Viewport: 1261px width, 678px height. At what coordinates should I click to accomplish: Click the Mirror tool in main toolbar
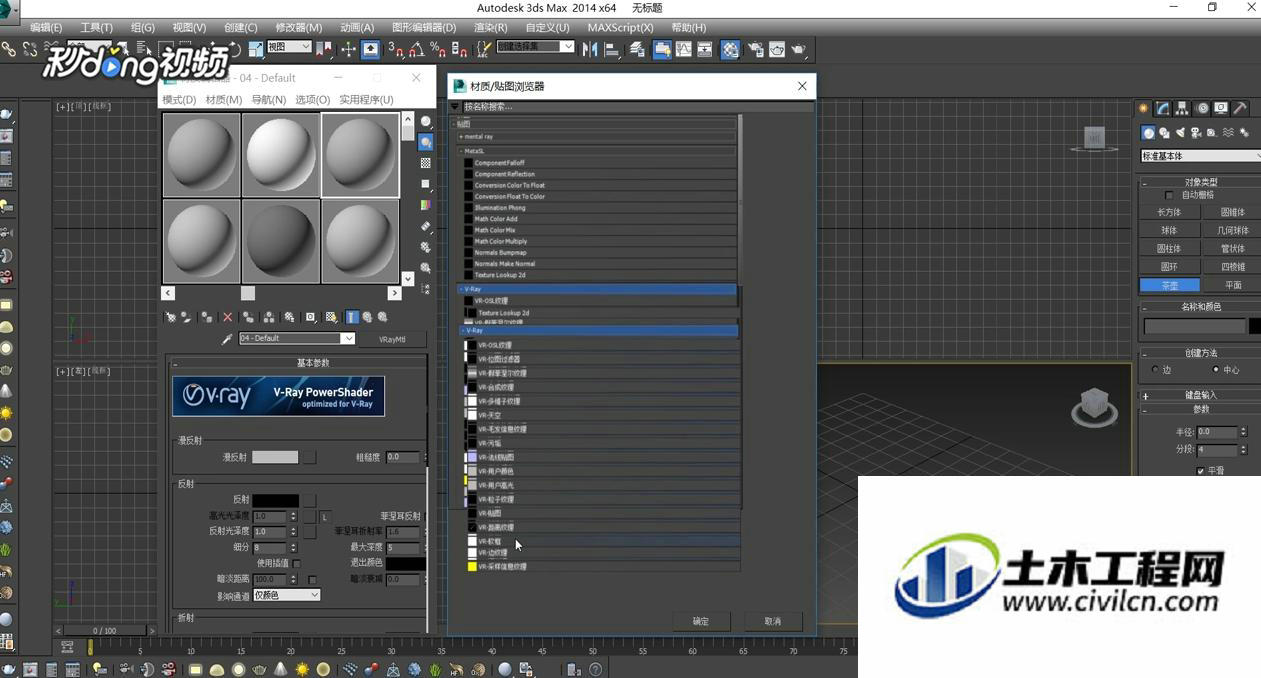point(590,49)
